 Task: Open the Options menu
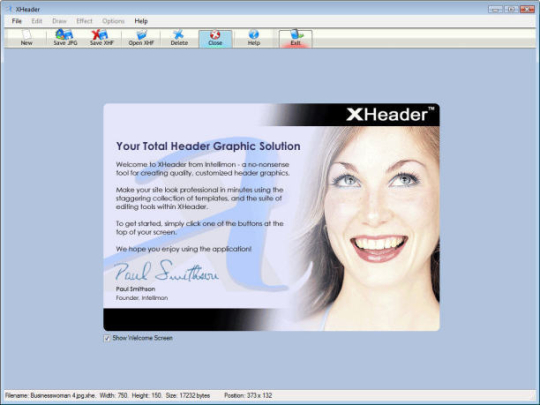(x=113, y=21)
